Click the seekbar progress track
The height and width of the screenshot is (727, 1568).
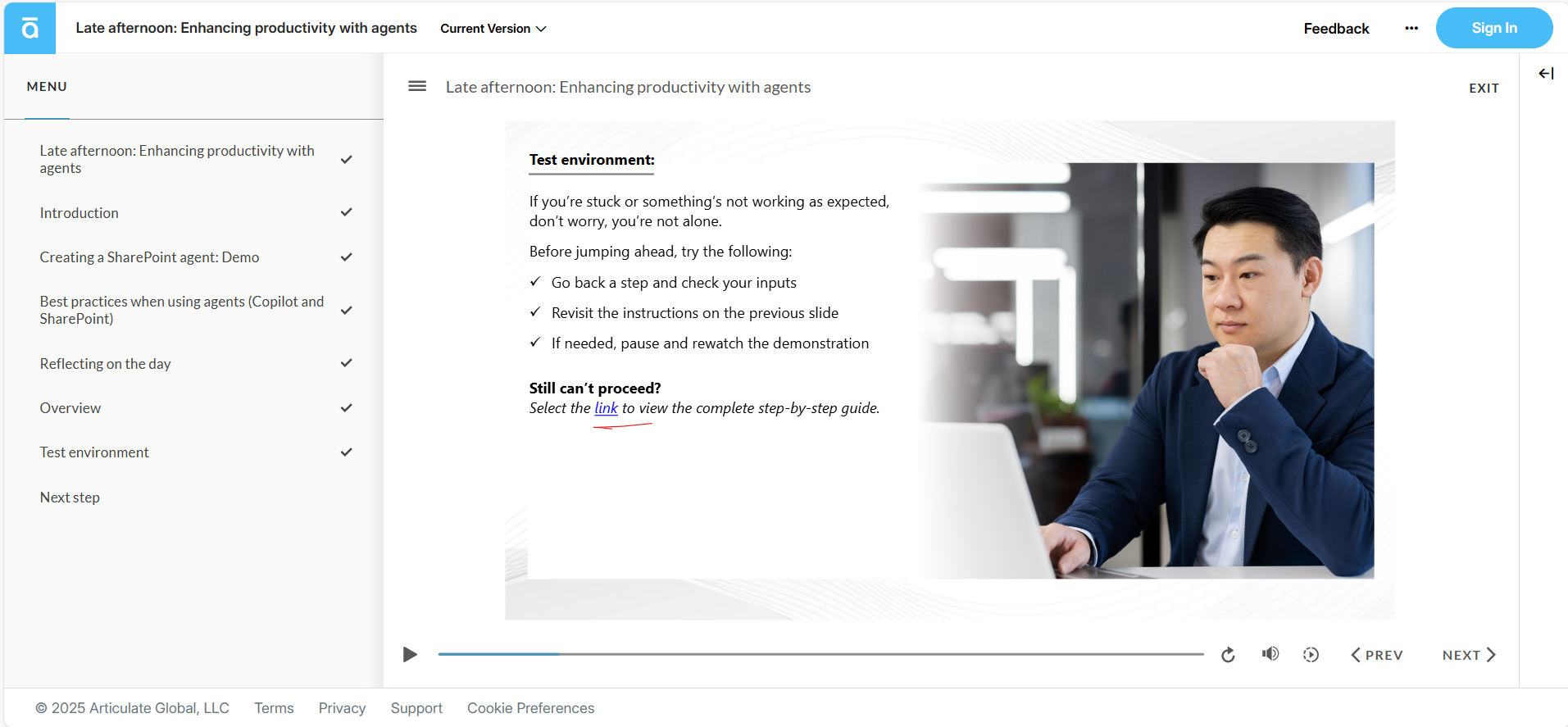[x=820, y=654]
